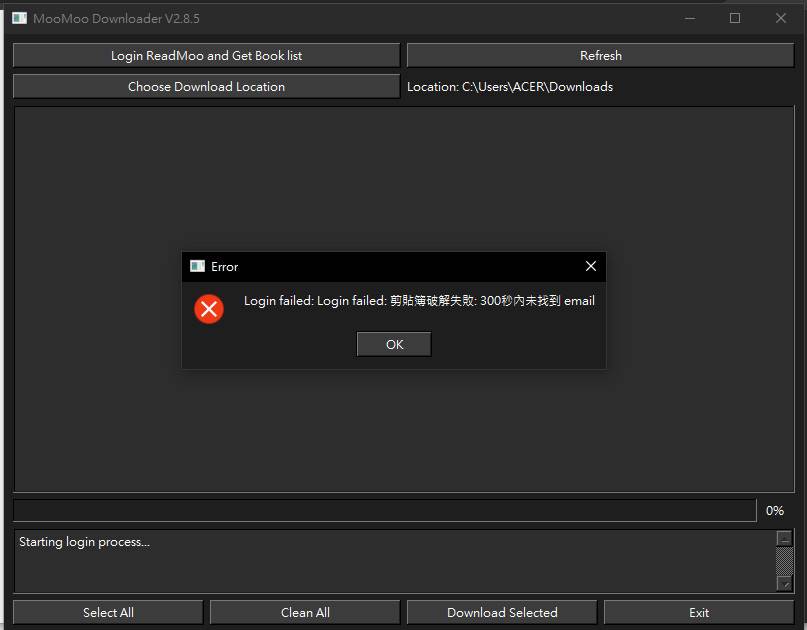807x630 pixels.
Task: Select All books
Action: (108, 612)
